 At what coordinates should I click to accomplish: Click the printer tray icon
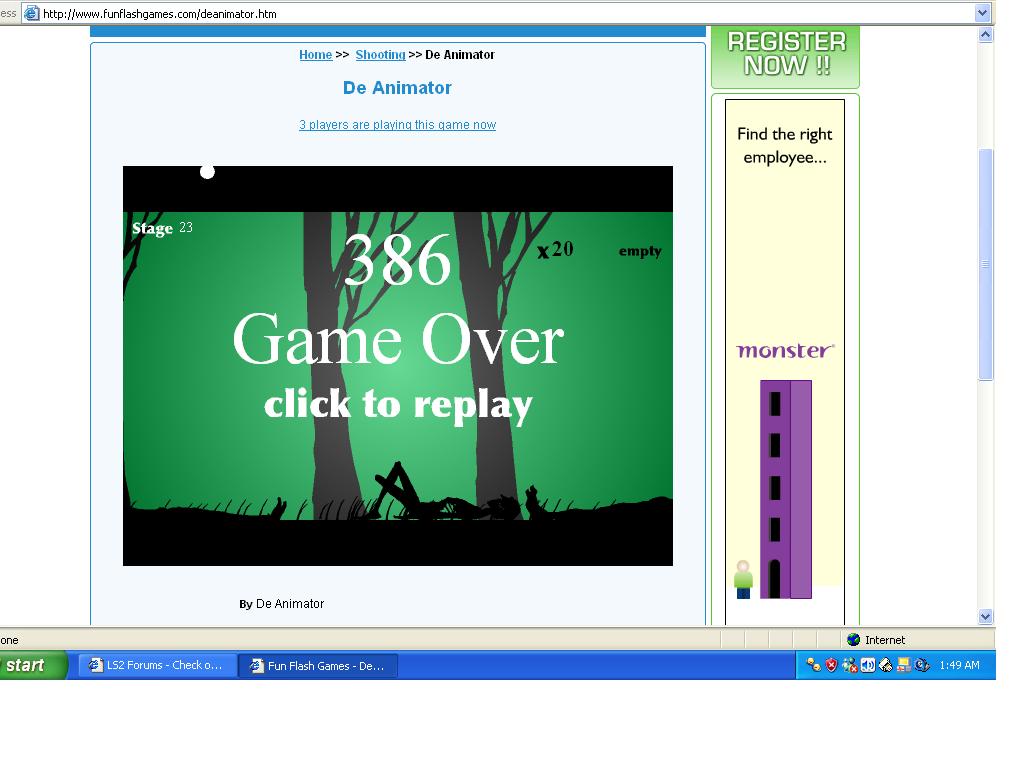point(886,665)
